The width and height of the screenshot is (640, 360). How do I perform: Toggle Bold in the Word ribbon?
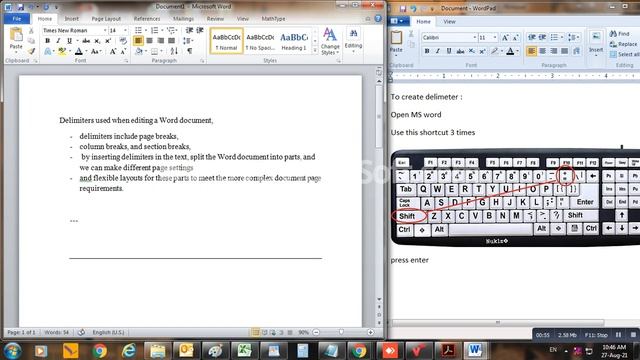[47, 41]
